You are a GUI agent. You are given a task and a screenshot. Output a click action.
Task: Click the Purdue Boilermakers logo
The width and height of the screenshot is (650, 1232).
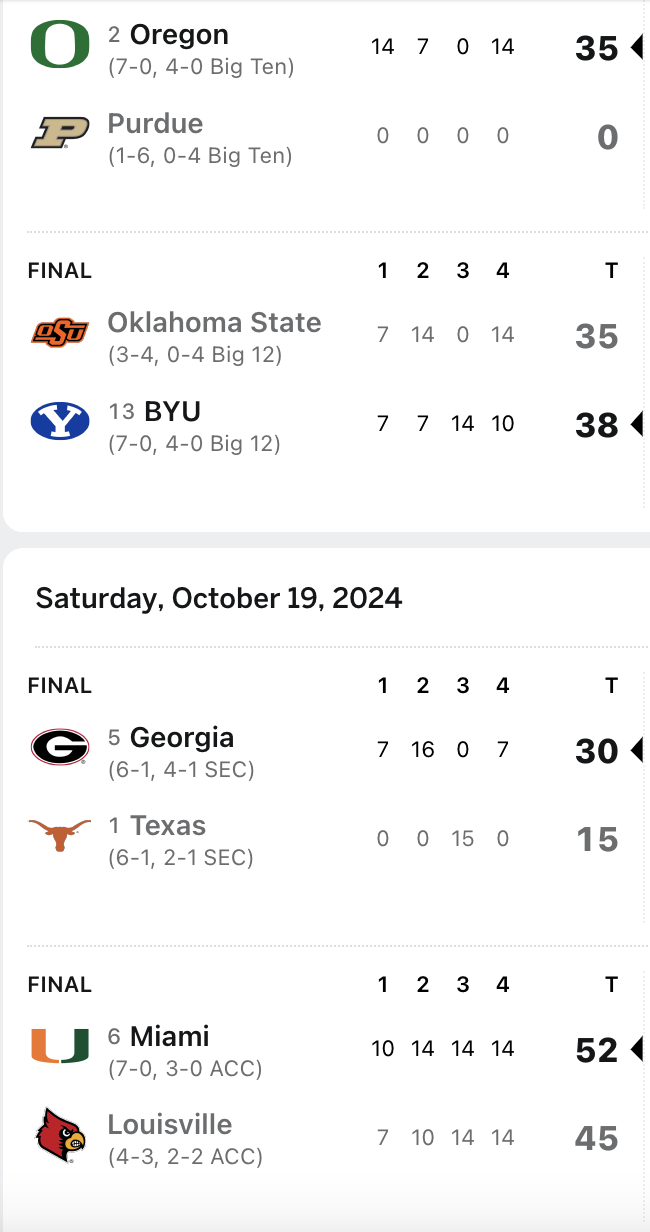(60, 134)
